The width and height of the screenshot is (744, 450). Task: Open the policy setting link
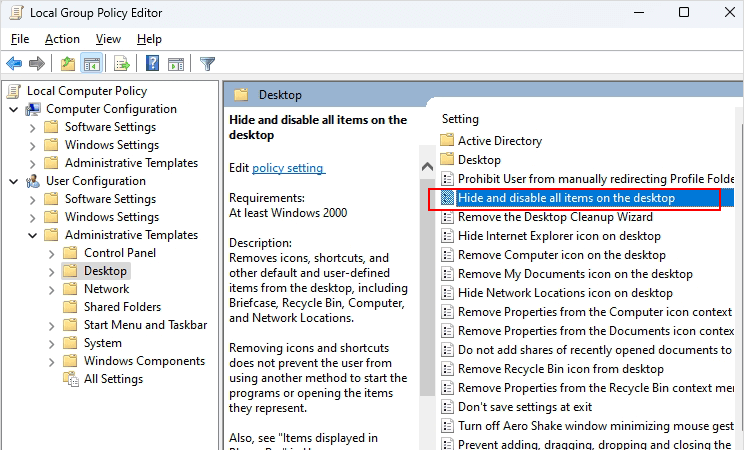coord(288,168)
